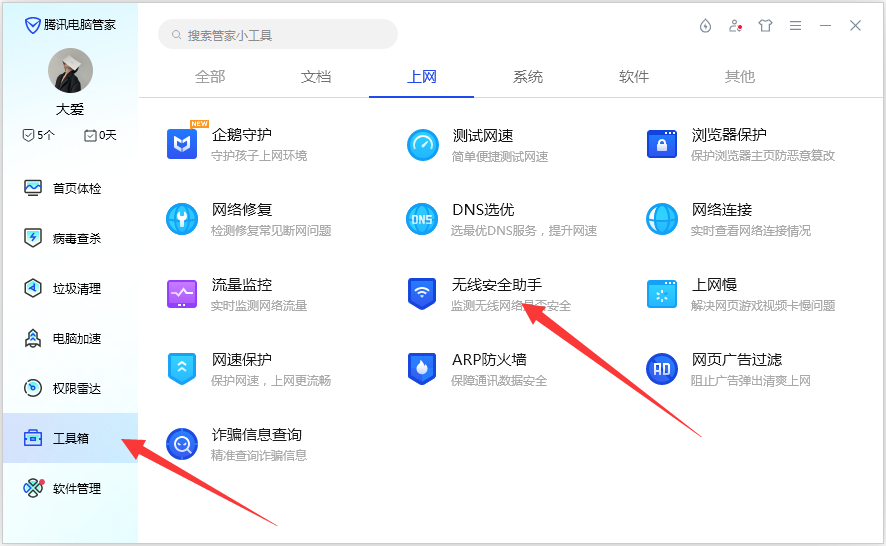Screen dimensions: 886x546
Task: Click the 实时监测网络流量 description
Action: [259, 306]
